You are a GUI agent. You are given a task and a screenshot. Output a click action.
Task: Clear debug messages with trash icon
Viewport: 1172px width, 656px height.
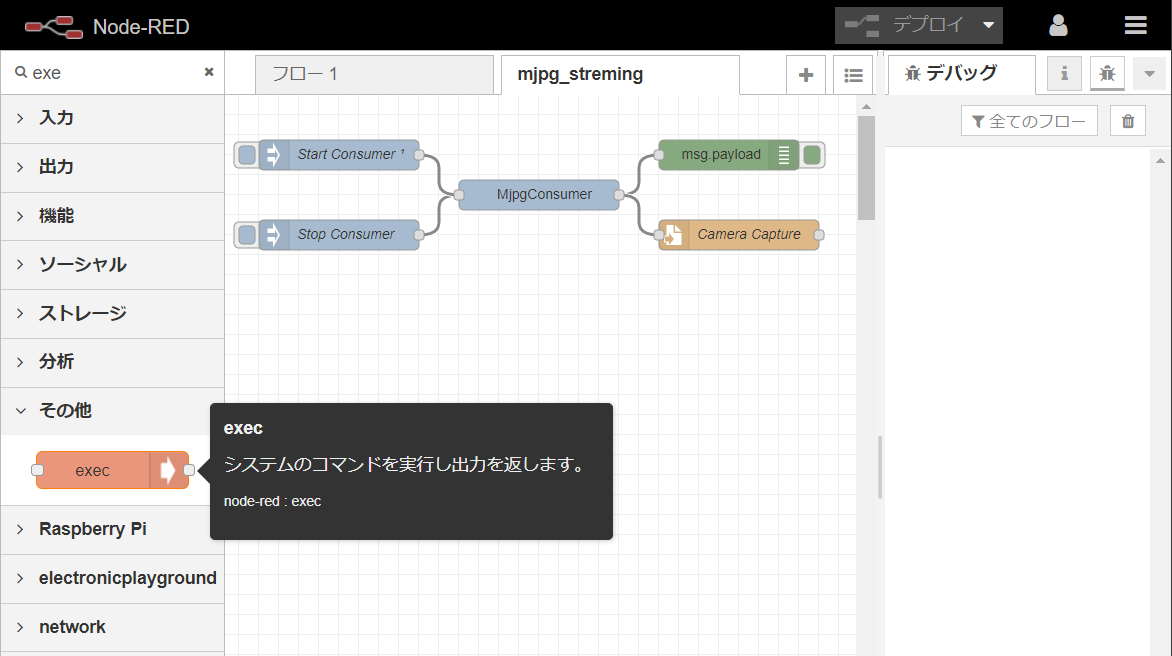1128,121
